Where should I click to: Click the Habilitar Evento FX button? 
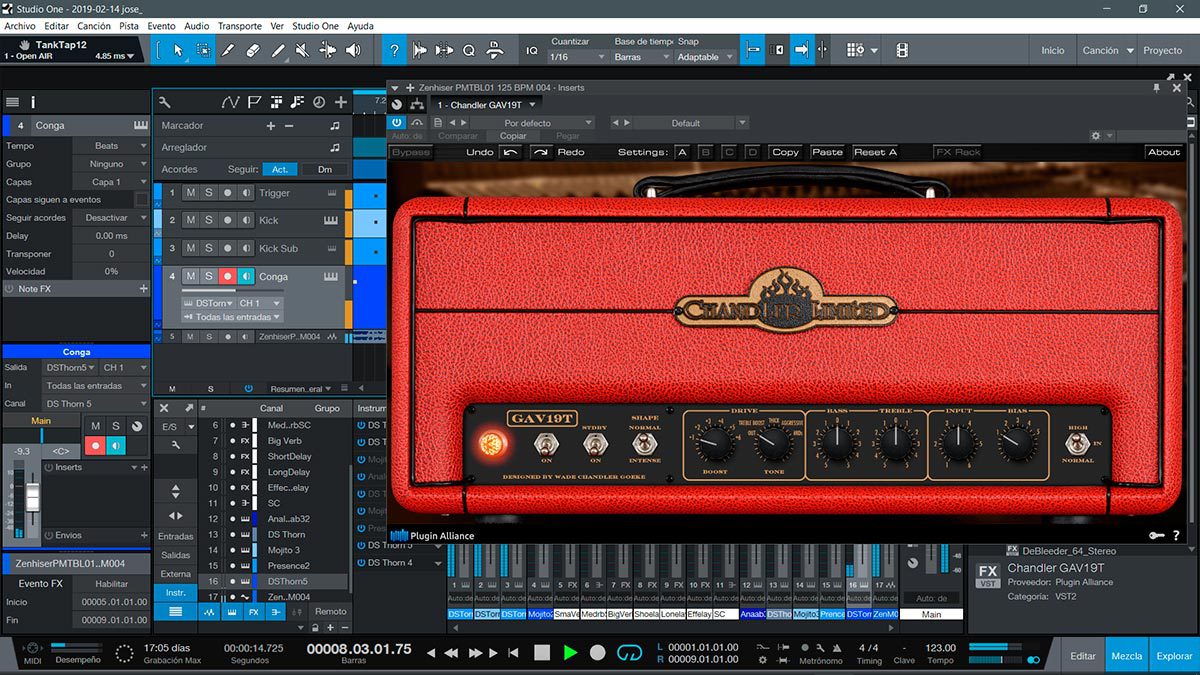click(x=111, y=583)
